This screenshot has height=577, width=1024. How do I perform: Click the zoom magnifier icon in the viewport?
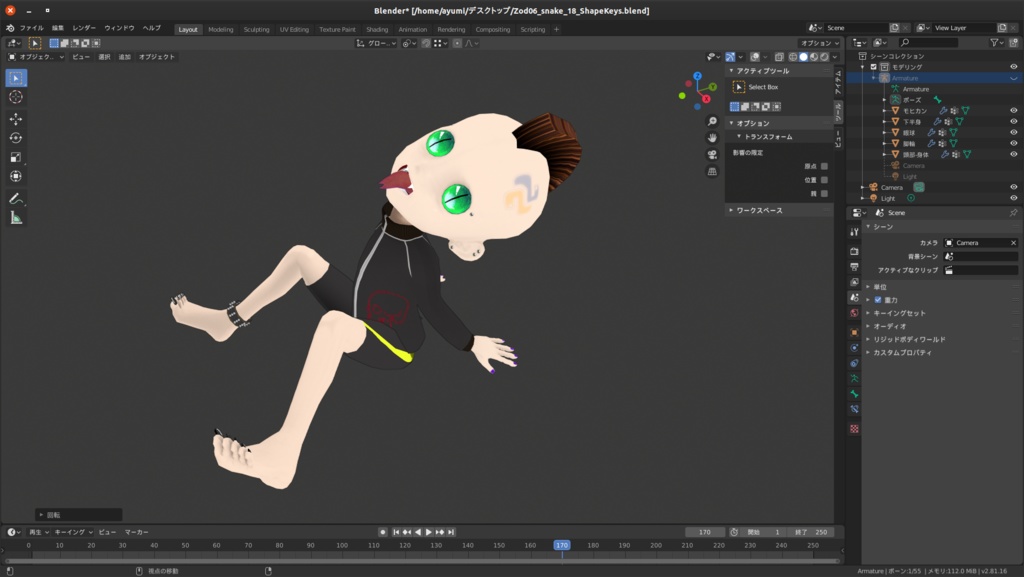[712, 121]
